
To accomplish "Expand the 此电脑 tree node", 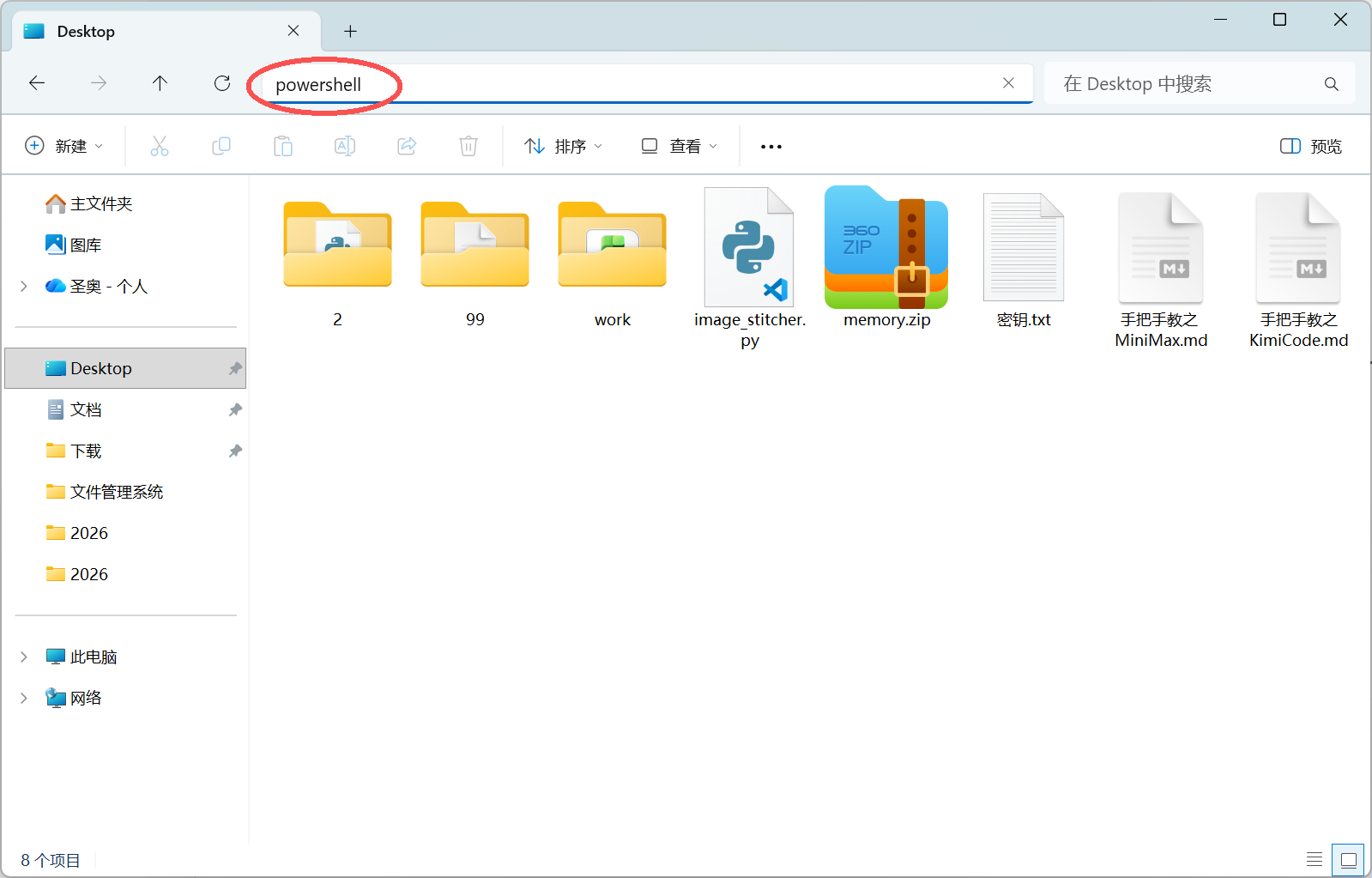I will click(x=24, y=657).
